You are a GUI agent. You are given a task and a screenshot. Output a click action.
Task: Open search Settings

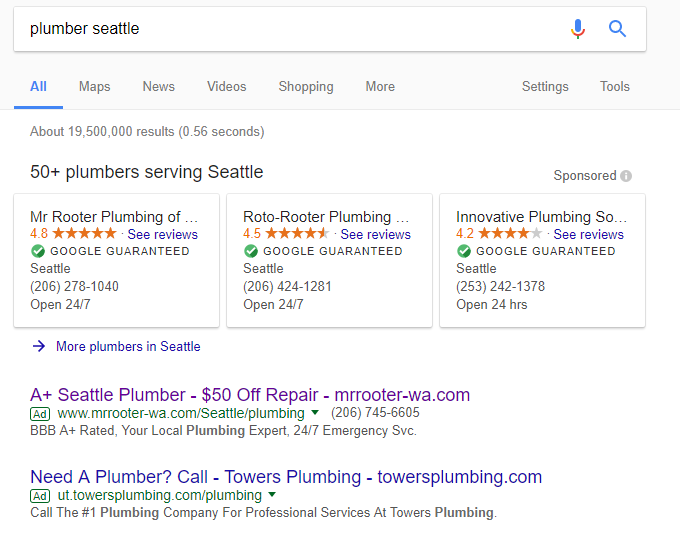545,86
